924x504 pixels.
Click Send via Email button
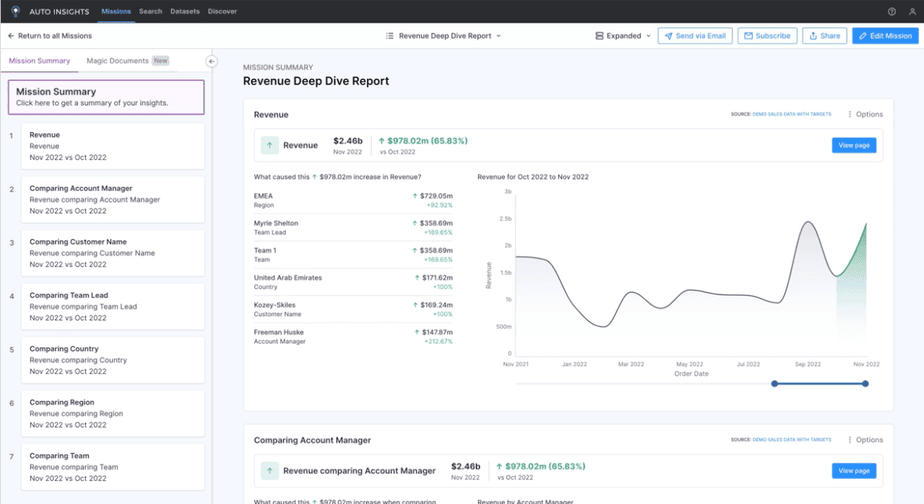(x=695, y=36)
